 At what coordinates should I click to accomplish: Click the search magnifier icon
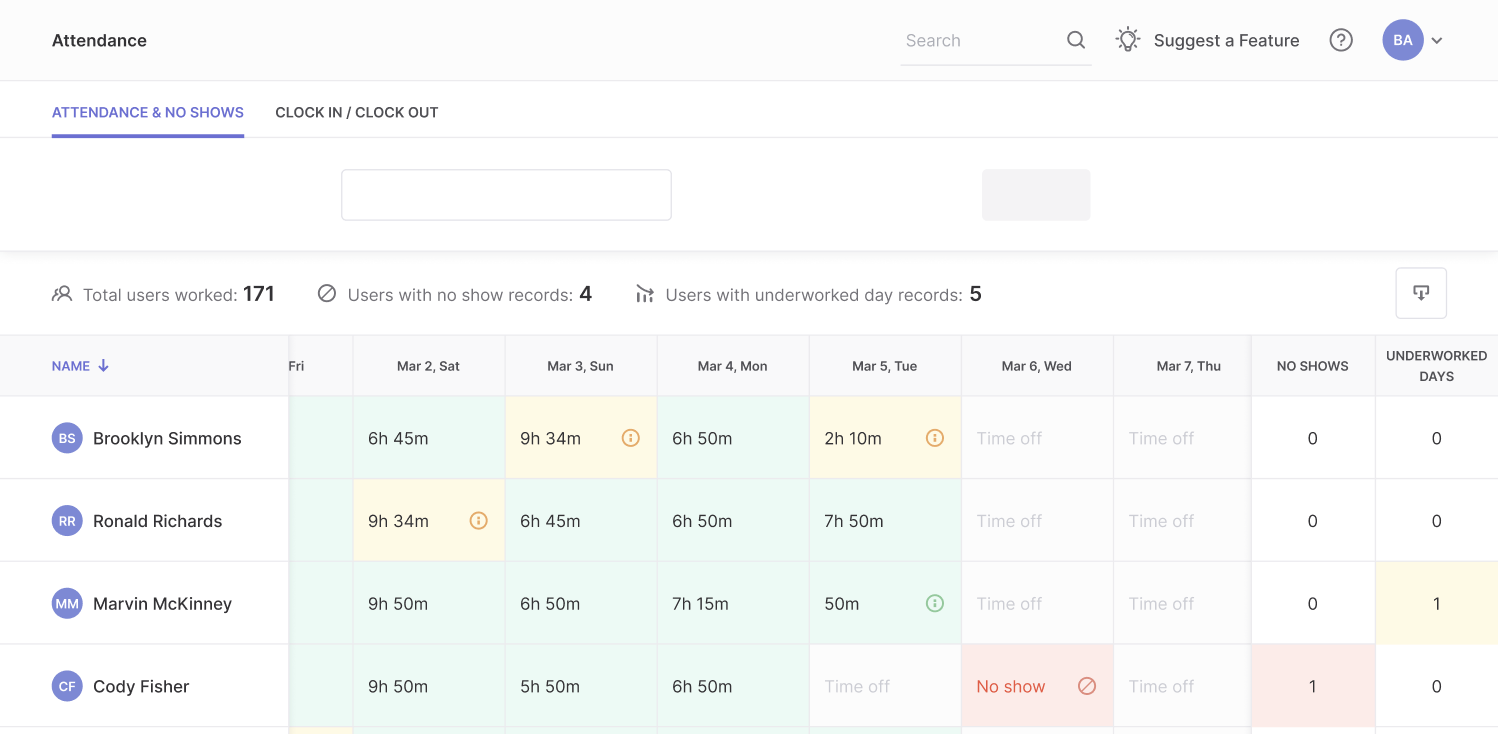click(1075, 40)
